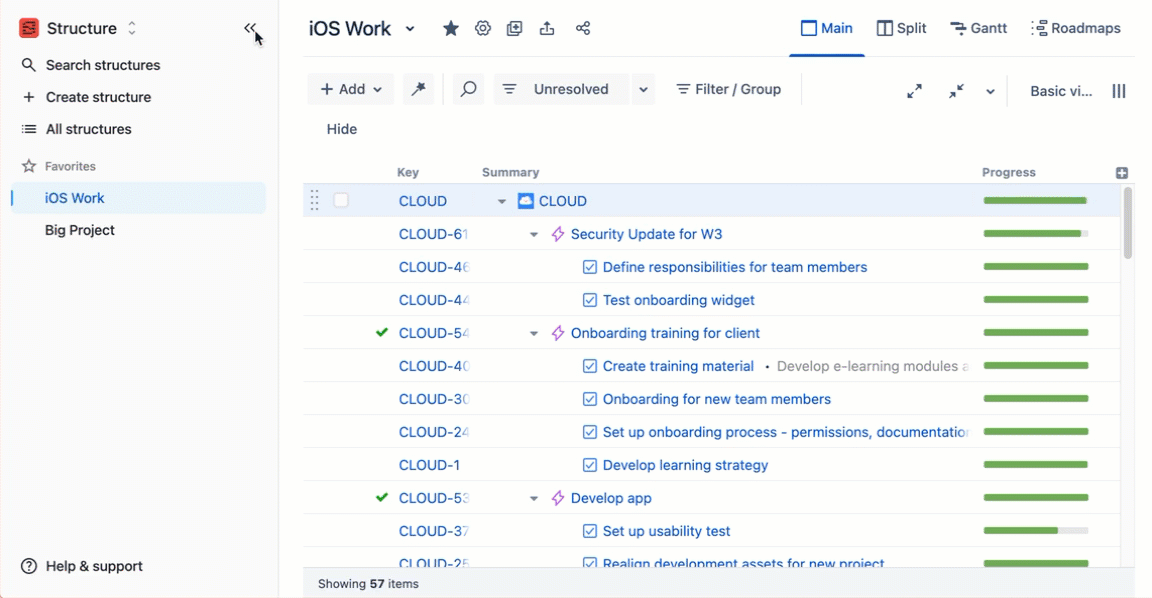Toggle completion checkbox on Test onboarding widget
Screen dimensions: 1152x598
click(x=590, y=300)
